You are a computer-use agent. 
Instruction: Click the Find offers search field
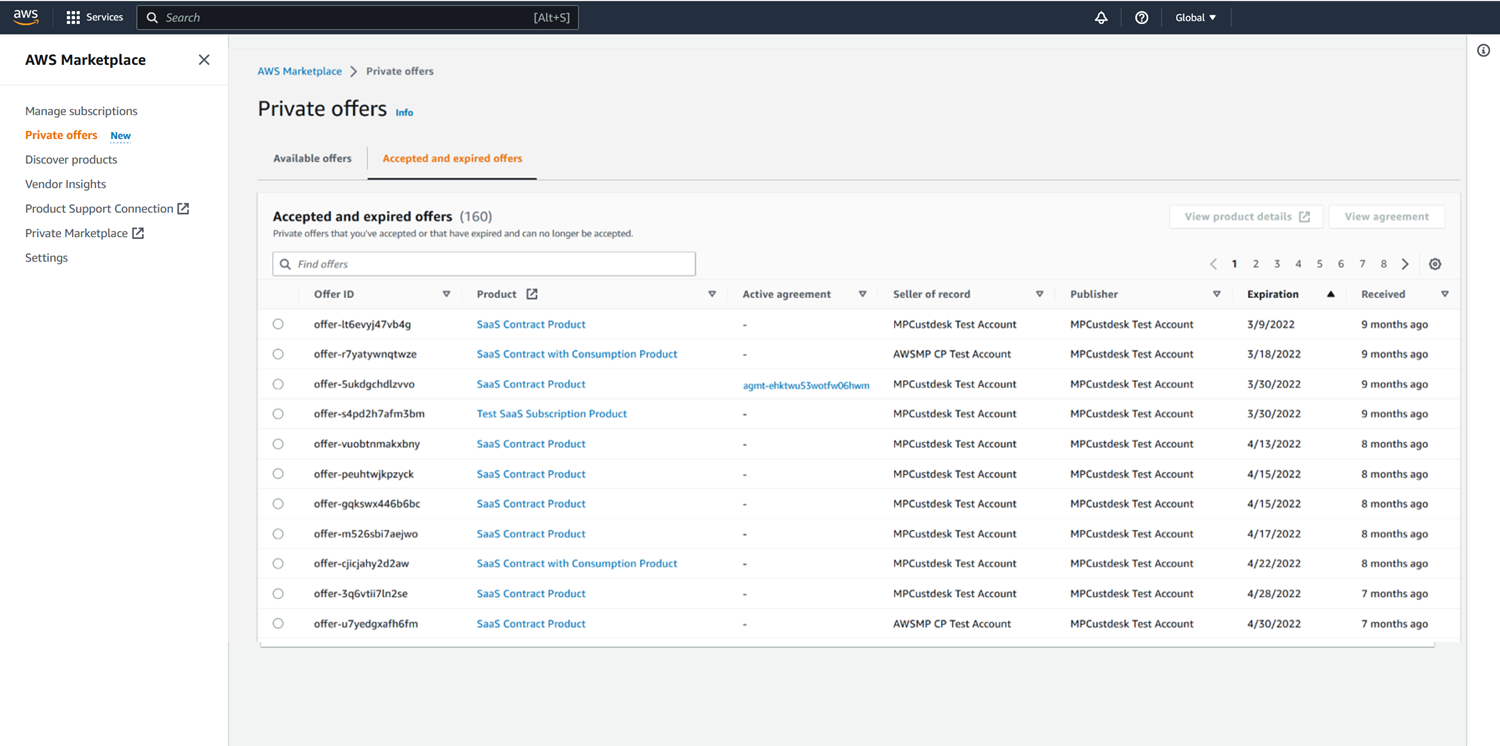tap(484, 264)
